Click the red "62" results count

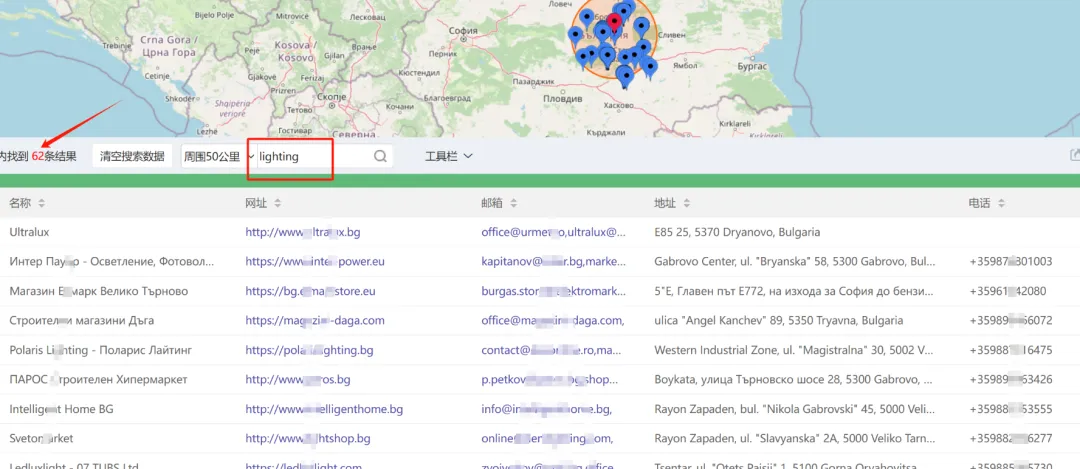point(38,156)
